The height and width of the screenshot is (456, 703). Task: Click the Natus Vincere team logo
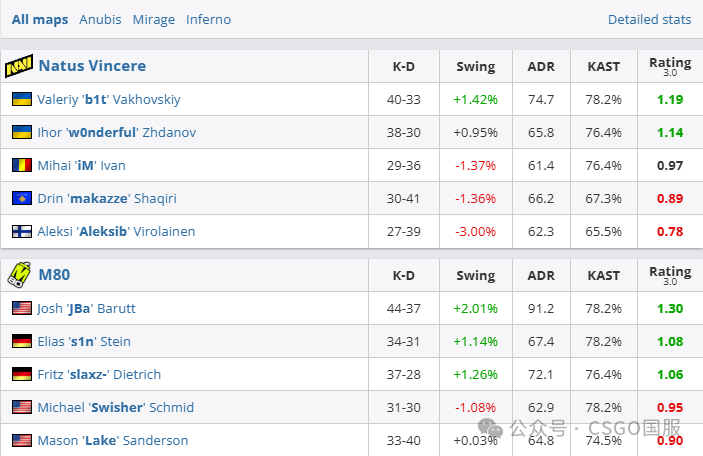point(19,66)
